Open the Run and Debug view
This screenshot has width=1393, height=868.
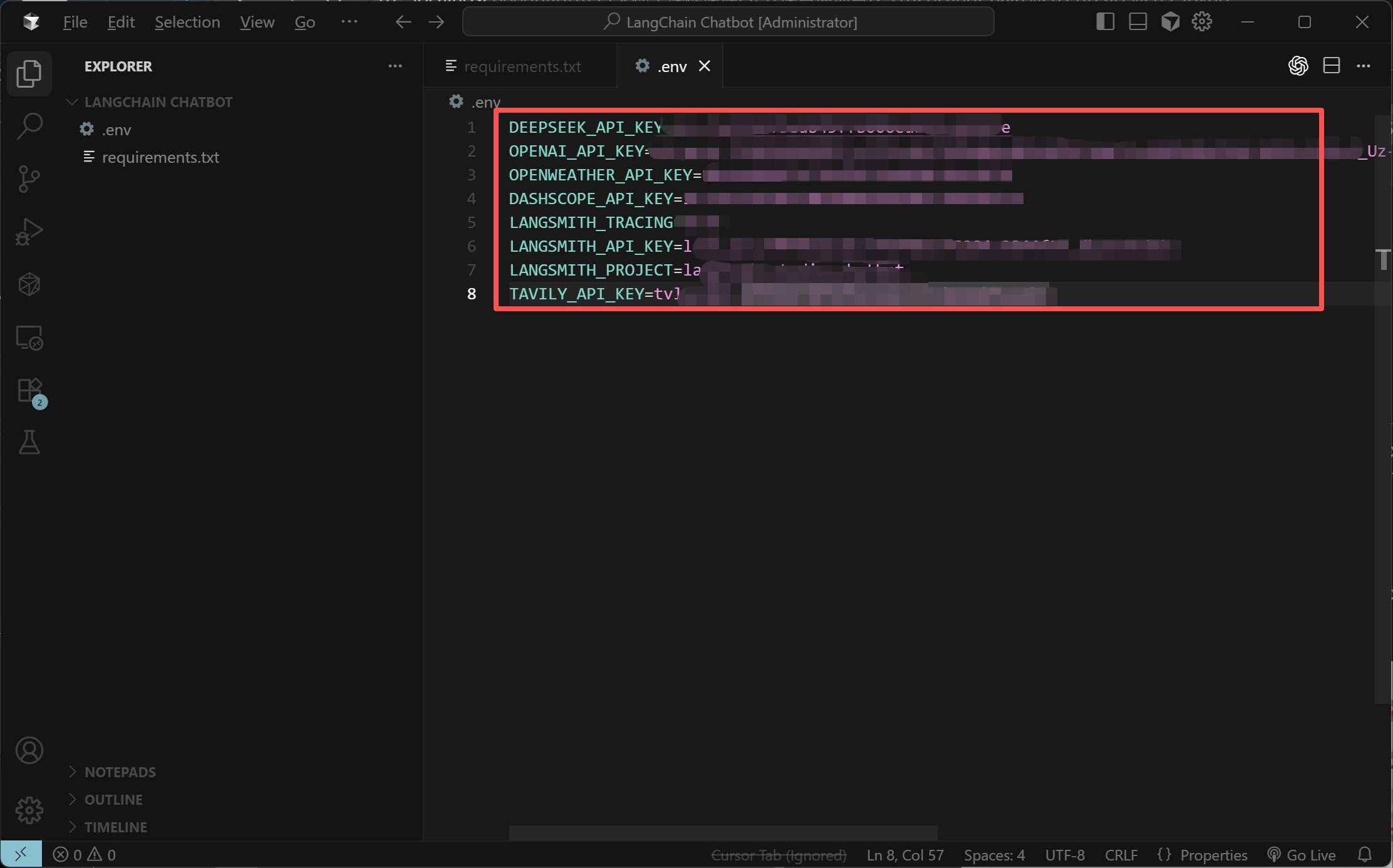coord(29,232)
